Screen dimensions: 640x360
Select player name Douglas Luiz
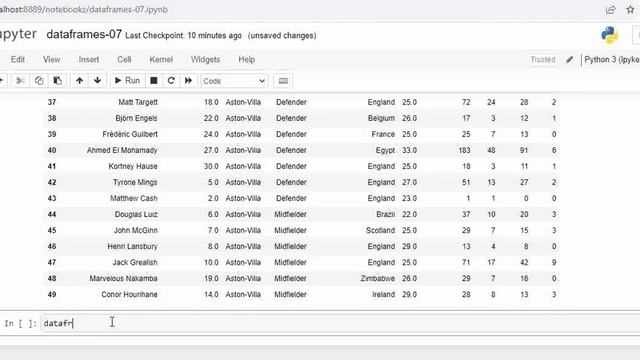point(136,214)
